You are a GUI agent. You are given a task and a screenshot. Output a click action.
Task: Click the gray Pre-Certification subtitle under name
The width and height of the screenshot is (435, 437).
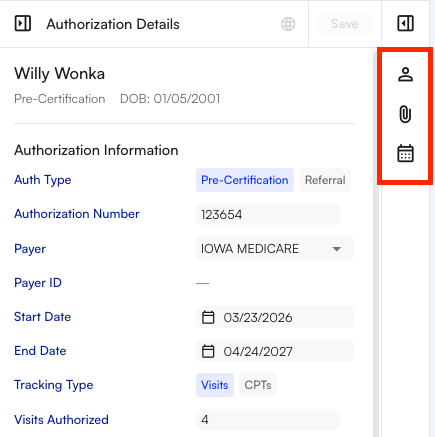pos(60,99)
